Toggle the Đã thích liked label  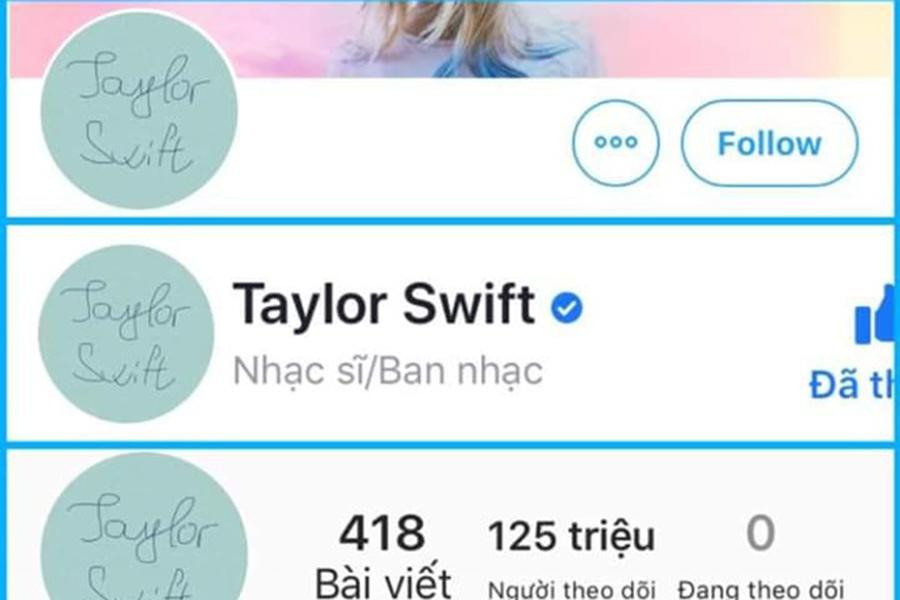[851, 384]
